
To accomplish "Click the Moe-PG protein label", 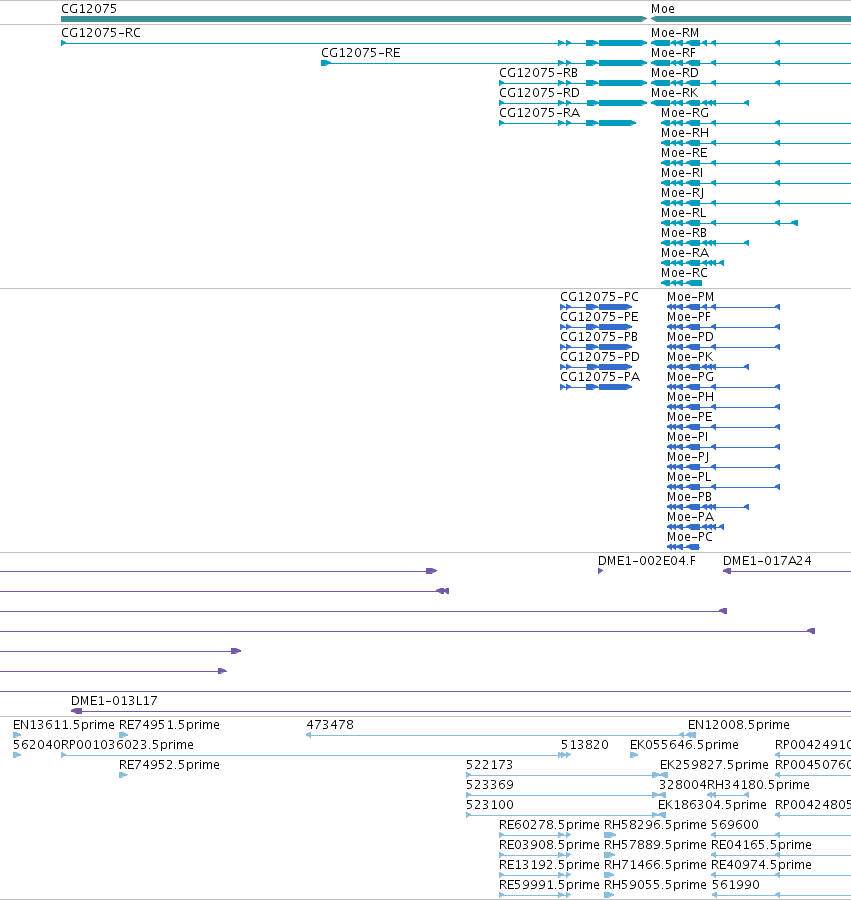I will (x=691, y=377).
